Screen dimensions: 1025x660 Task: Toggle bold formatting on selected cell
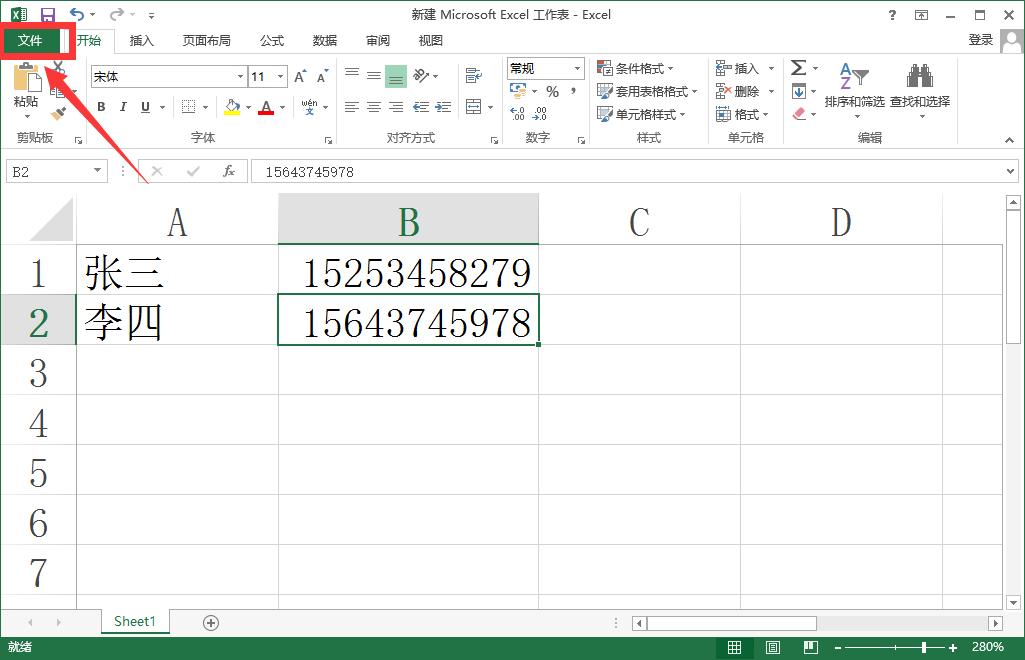click(100, 106)
